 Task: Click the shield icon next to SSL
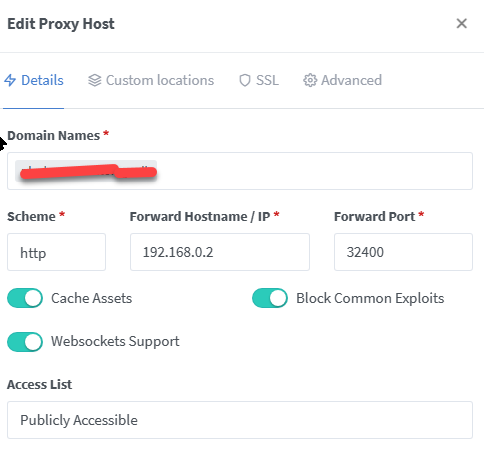point(245,80)
